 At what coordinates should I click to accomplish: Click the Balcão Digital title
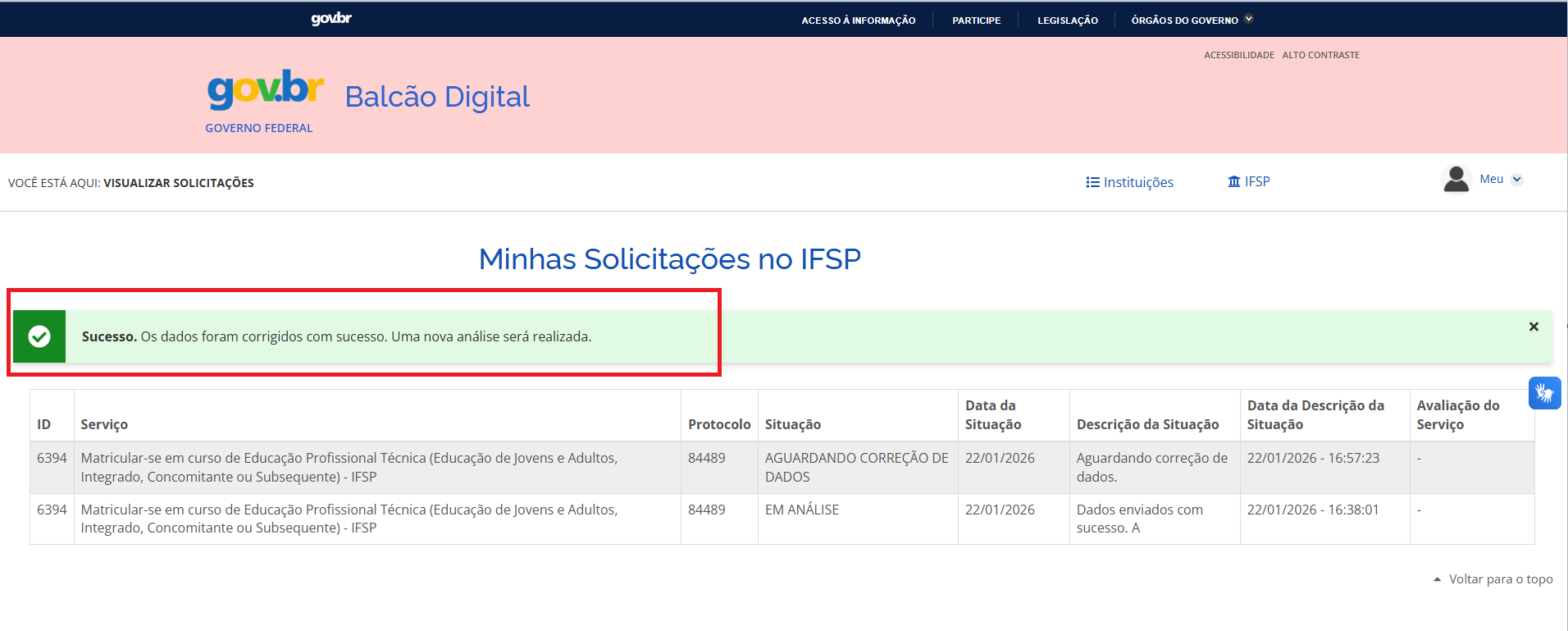click(x=437, y=97)
